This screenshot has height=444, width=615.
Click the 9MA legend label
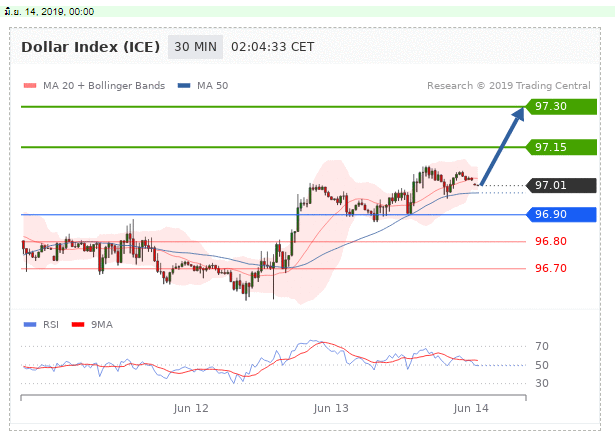point(102,324)
